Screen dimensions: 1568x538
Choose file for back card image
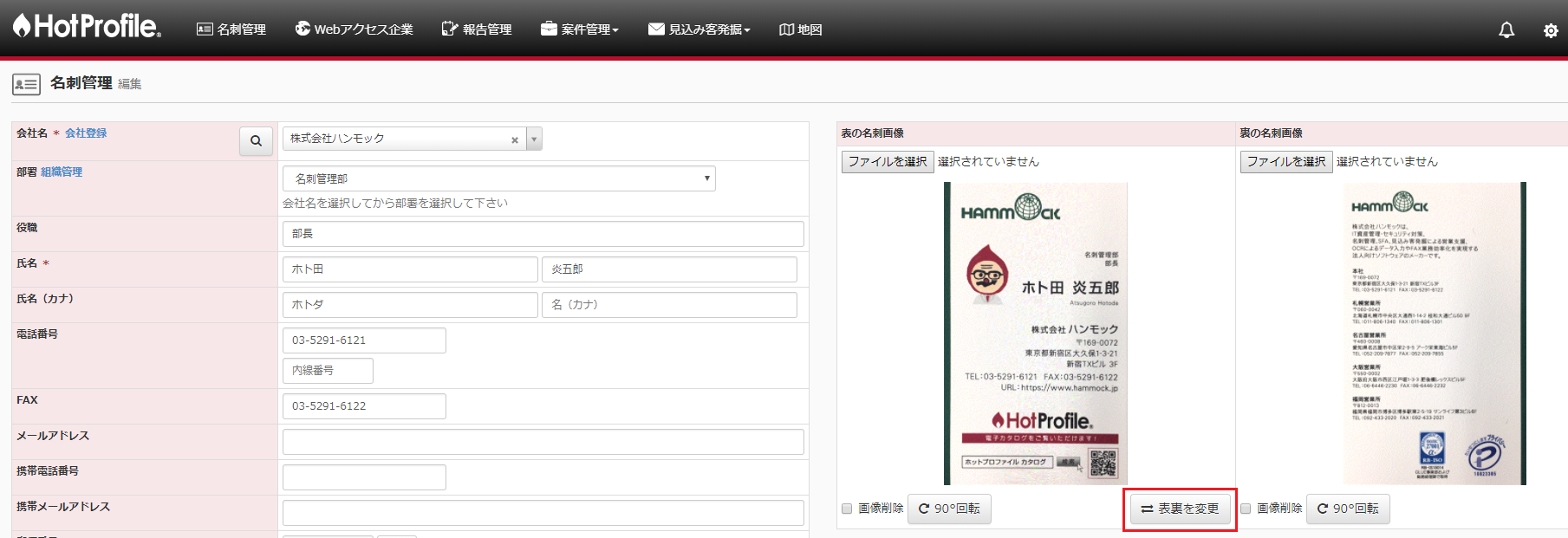(x=1286, y=161)
